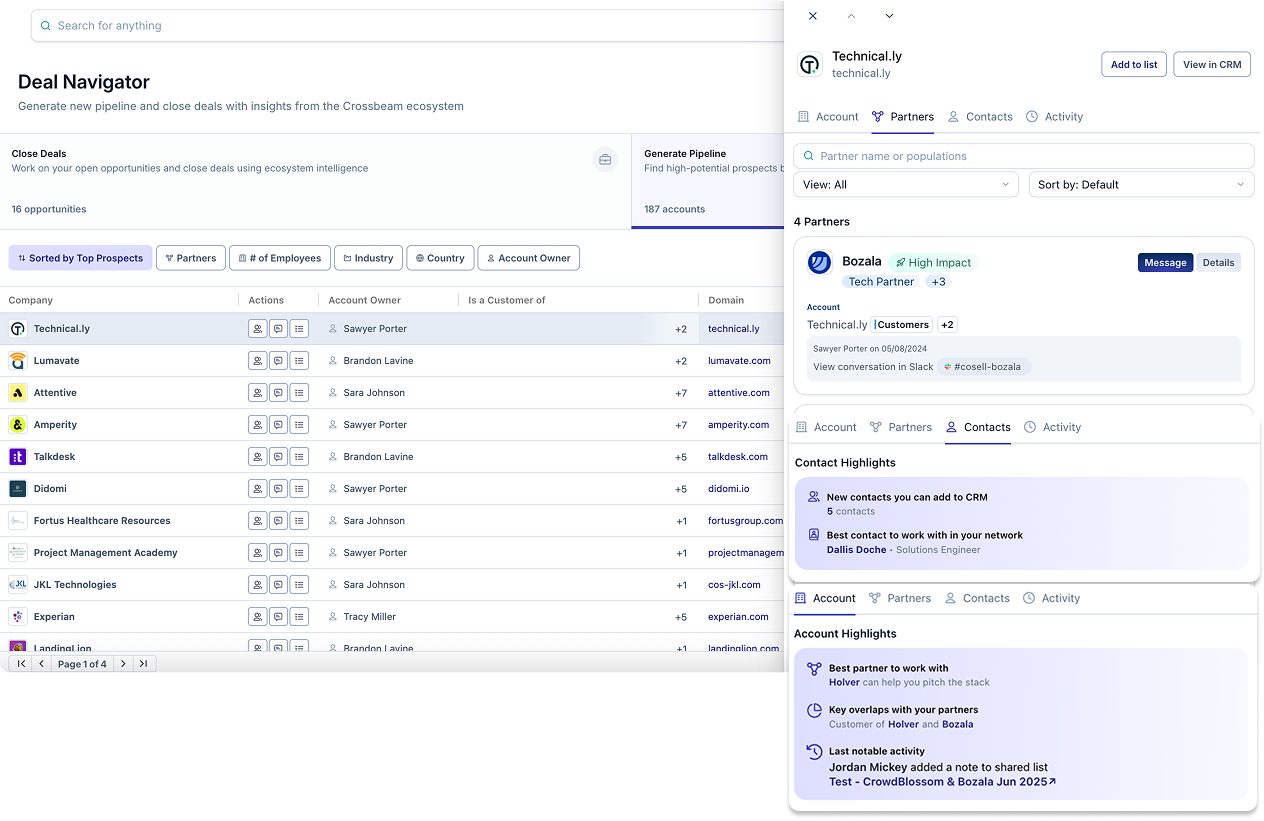Open the Partners filter

191,258
